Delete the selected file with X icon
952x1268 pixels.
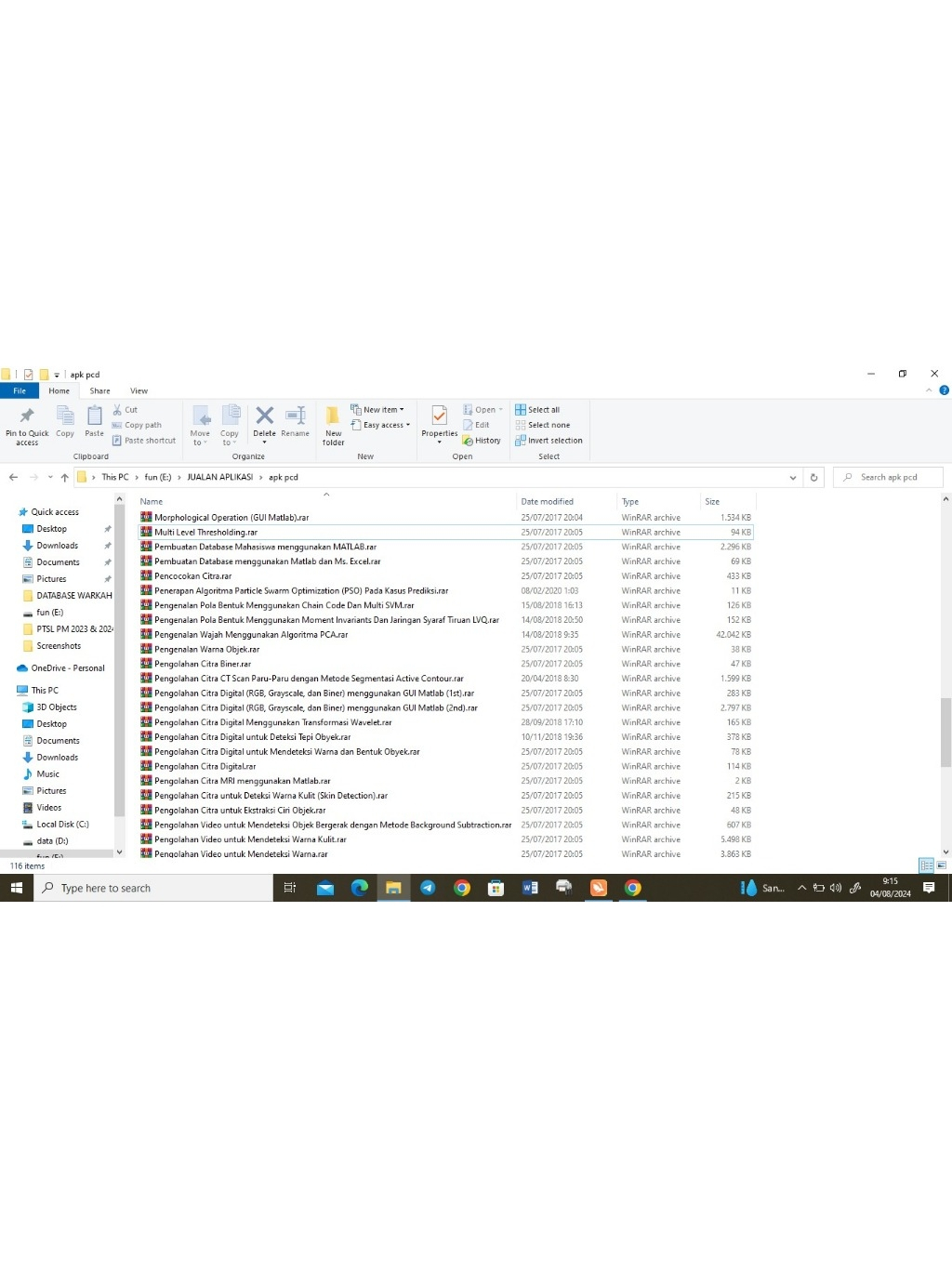(x=265, y=421)
